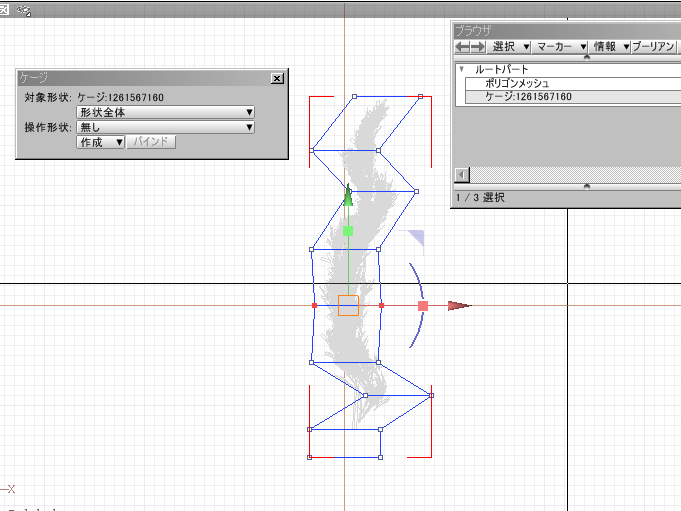This screenshot has width=681, height=511.
Task: Click the Browser back/forward arrows icon
Action: click(469, 47)
